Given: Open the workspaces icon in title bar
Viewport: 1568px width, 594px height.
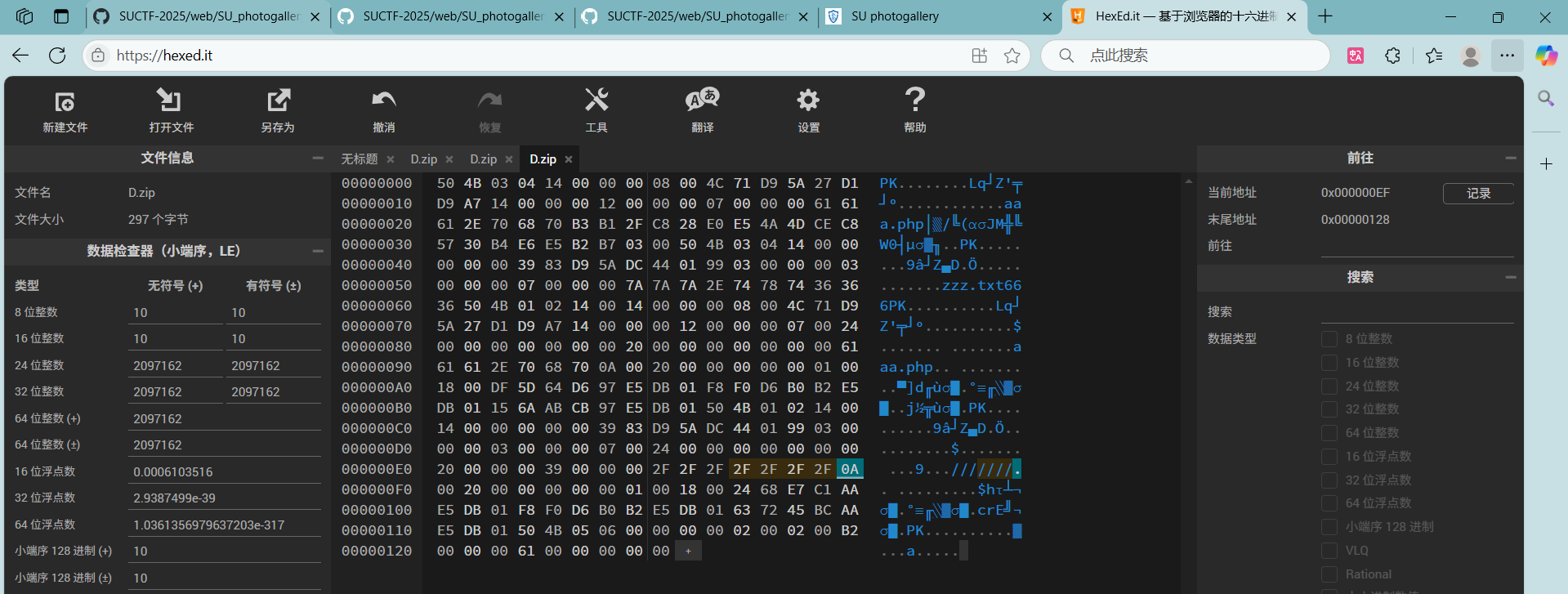Looking at the screenshot, I should click(x=25, y=16).
